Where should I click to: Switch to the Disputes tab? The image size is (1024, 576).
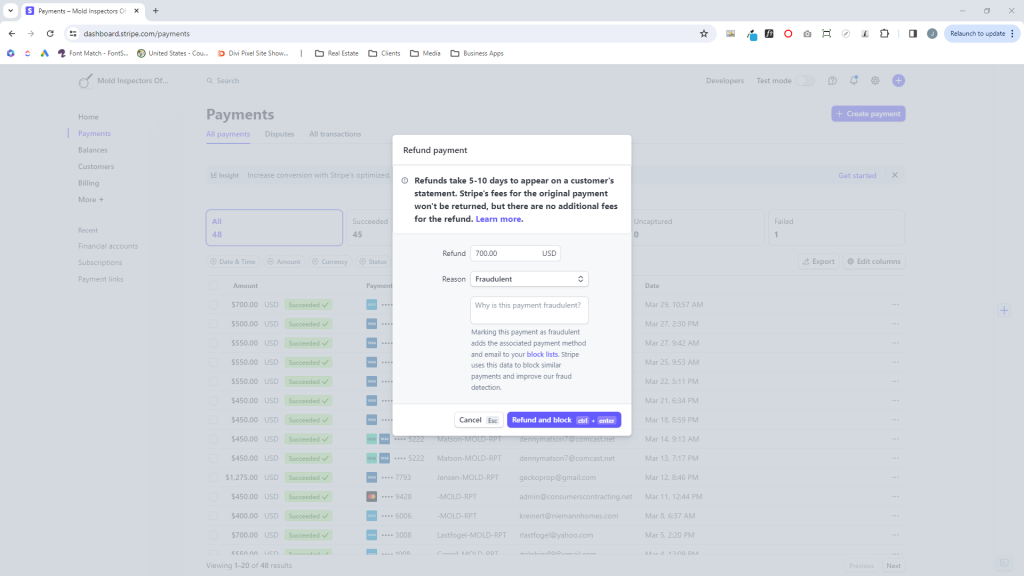pyautogui.click(x=280, y=134)
